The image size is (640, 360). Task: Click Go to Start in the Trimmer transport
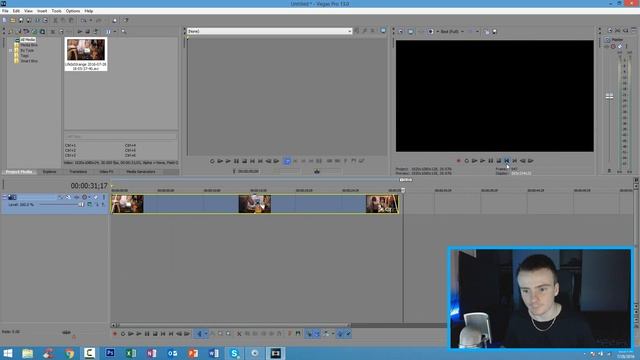(252, 161)
